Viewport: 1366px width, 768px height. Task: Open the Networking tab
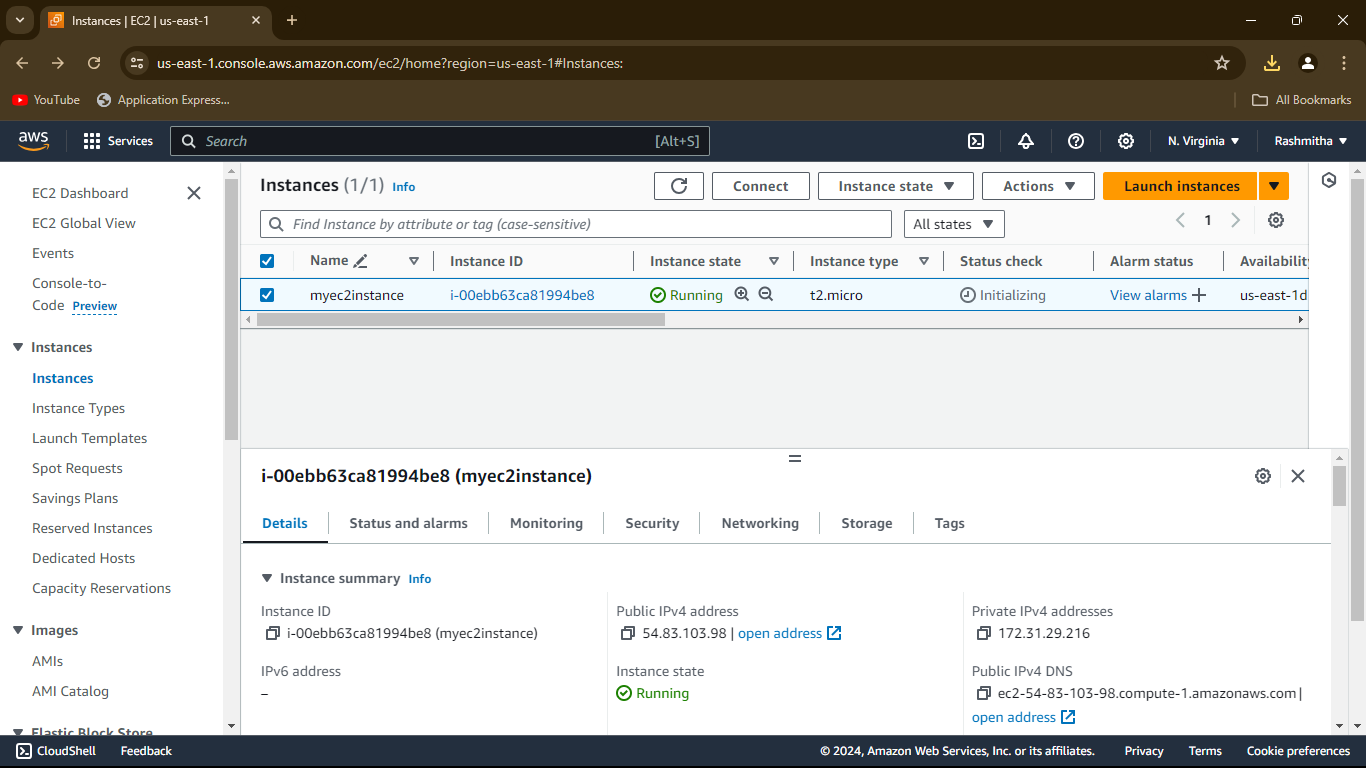pos(760,523)
